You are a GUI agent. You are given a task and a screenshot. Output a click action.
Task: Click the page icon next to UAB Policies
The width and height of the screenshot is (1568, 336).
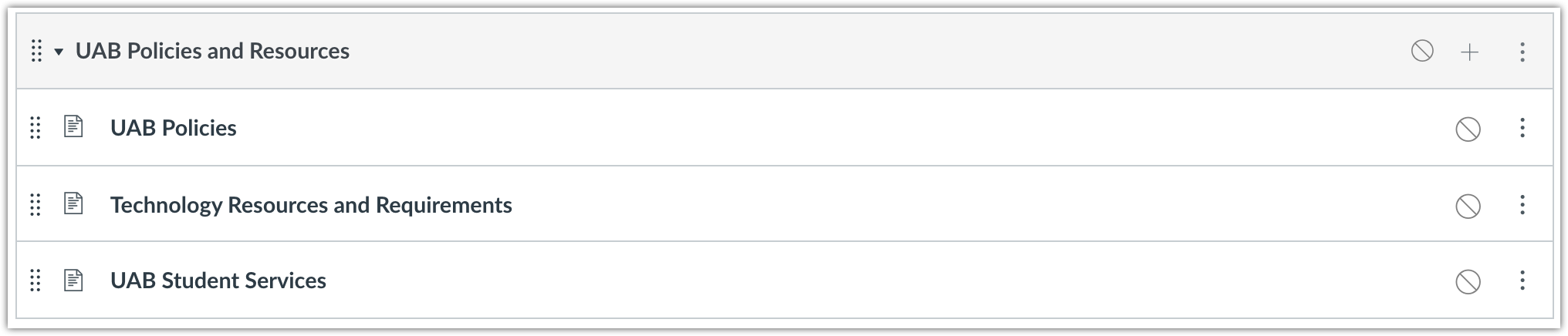(73, 127)
